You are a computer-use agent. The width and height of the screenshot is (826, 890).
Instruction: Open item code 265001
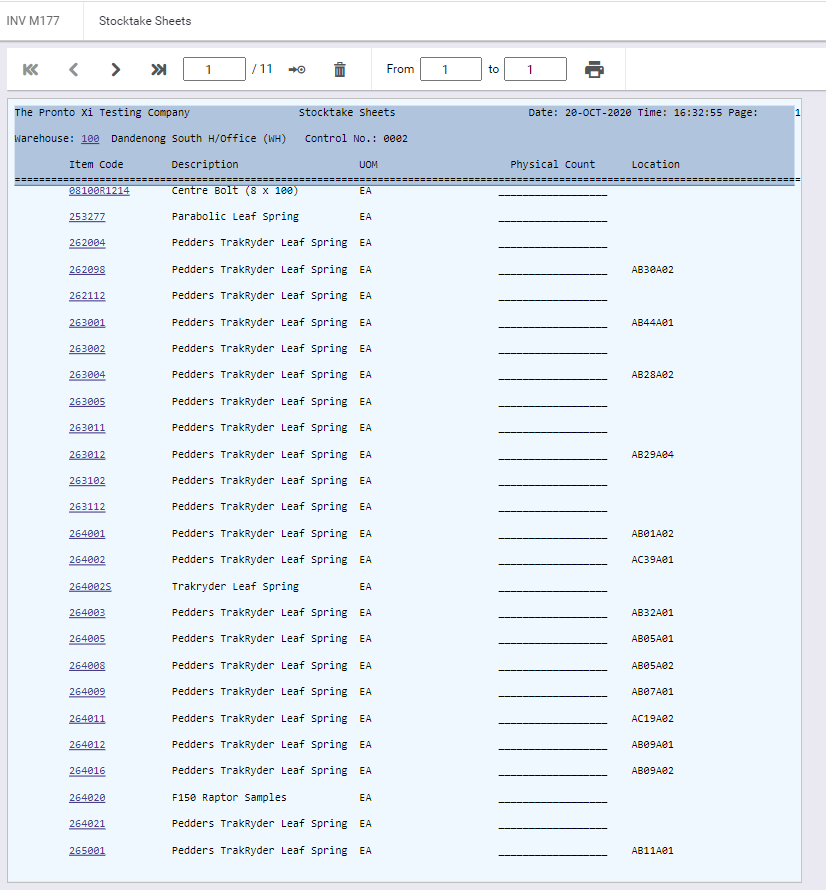(x=87, y=850)
